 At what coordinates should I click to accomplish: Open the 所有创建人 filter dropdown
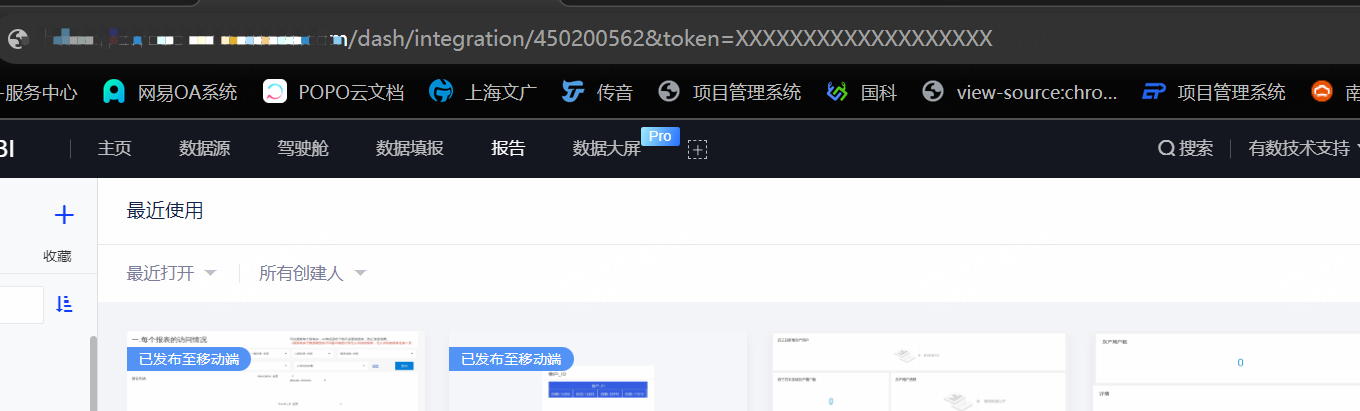click(312, 273)
